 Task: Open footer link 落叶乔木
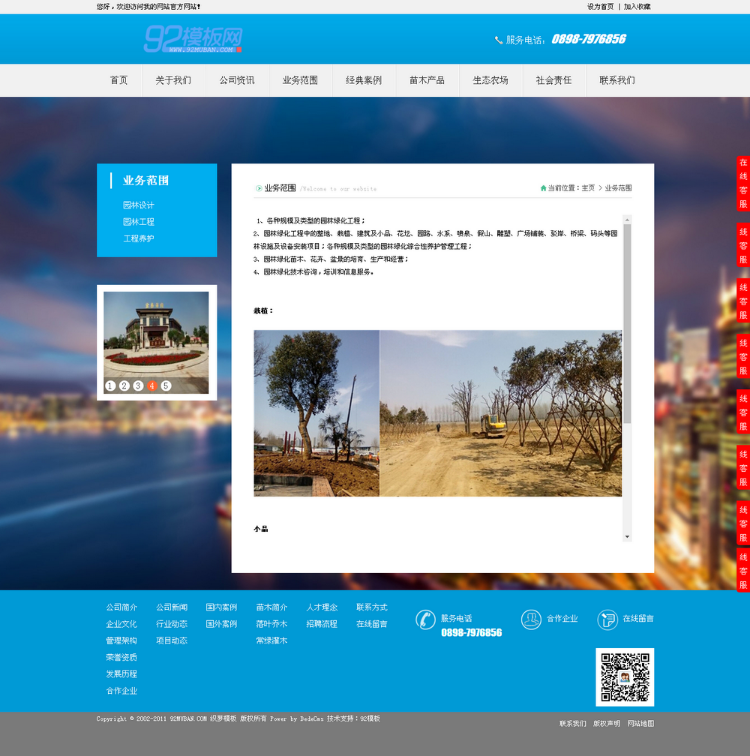click(271, 624)
